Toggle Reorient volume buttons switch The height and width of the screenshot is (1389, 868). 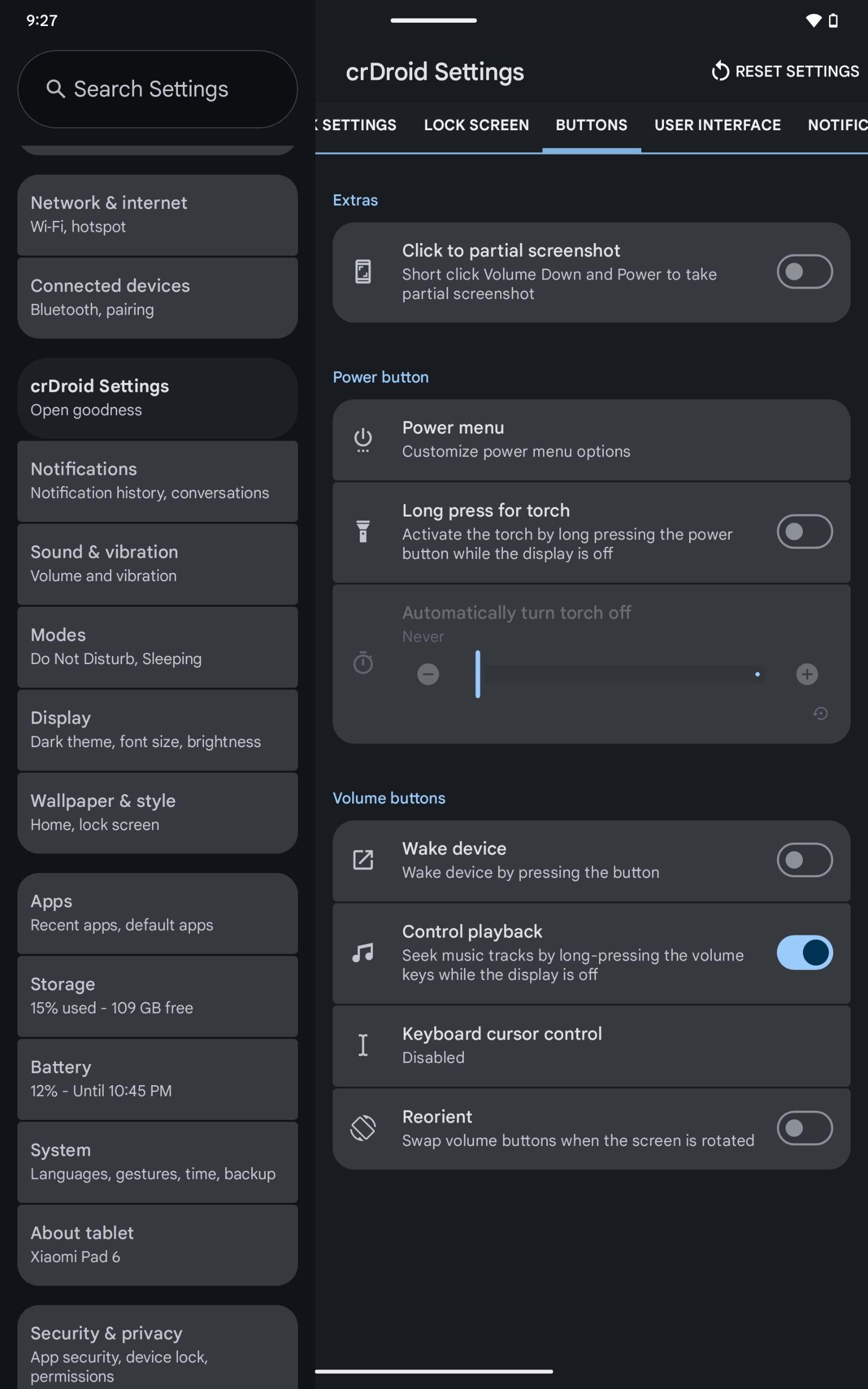[x=805, y=1128]
